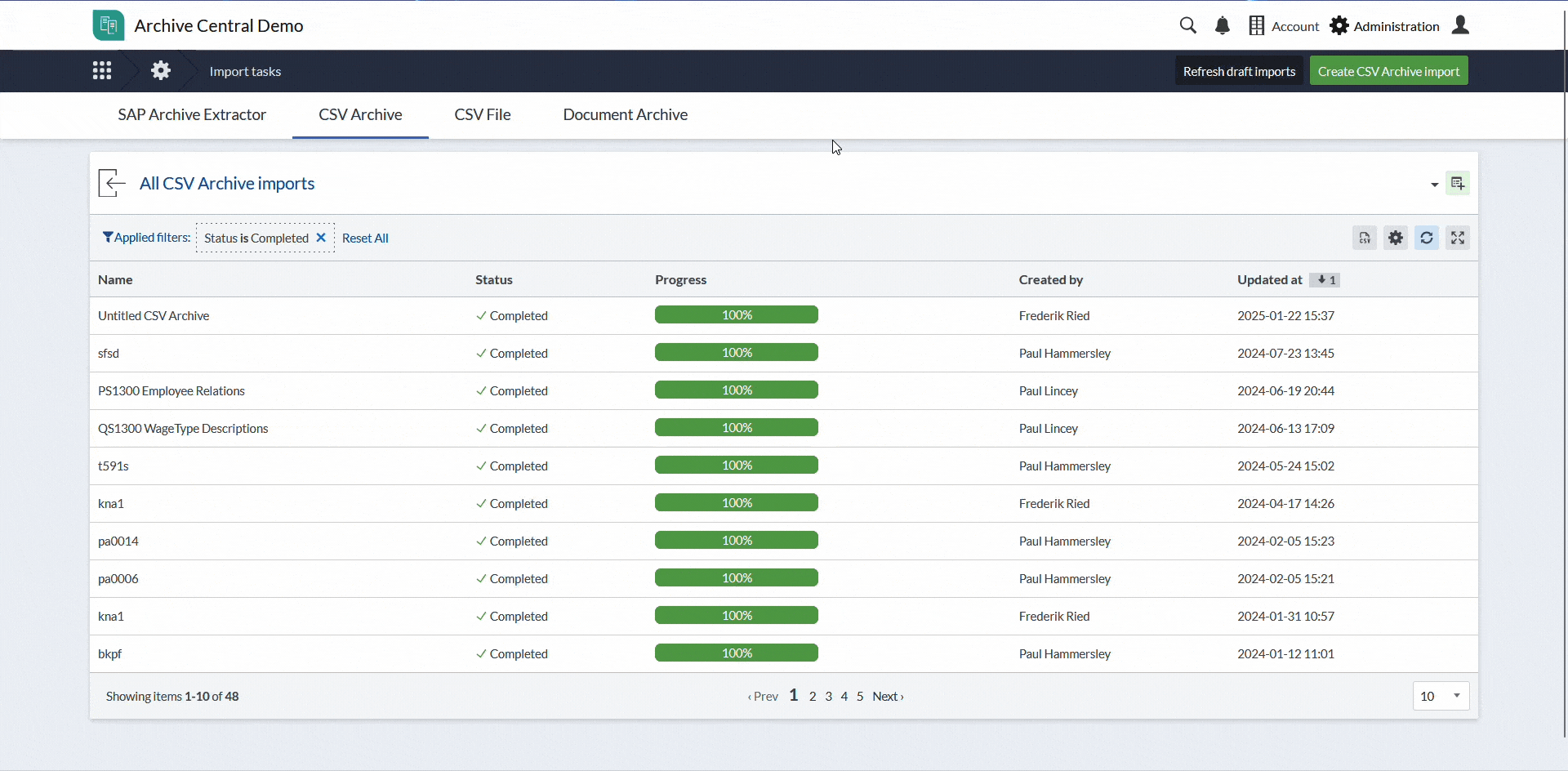Sort by the Created by column header
Screen dimensions: 1568x771
(x=1050, y=280)
